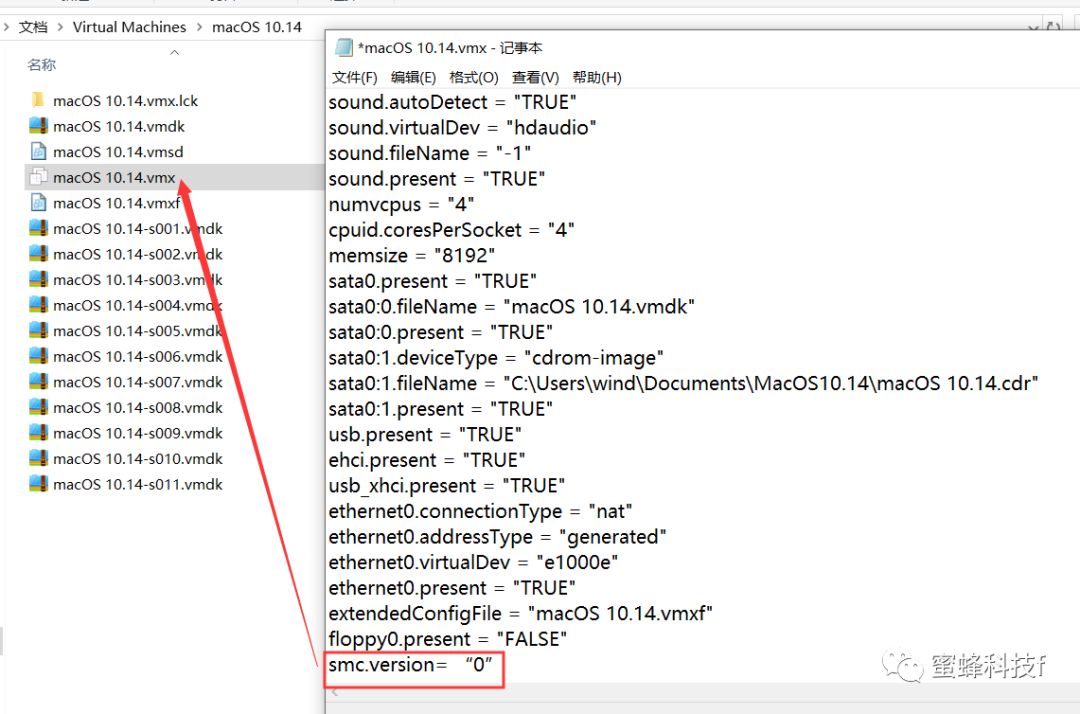Screen dimensions: 1080x714
Task: Click the macOS 10.14-s006.vmdk file icon
Action: [x=38, y=356]
